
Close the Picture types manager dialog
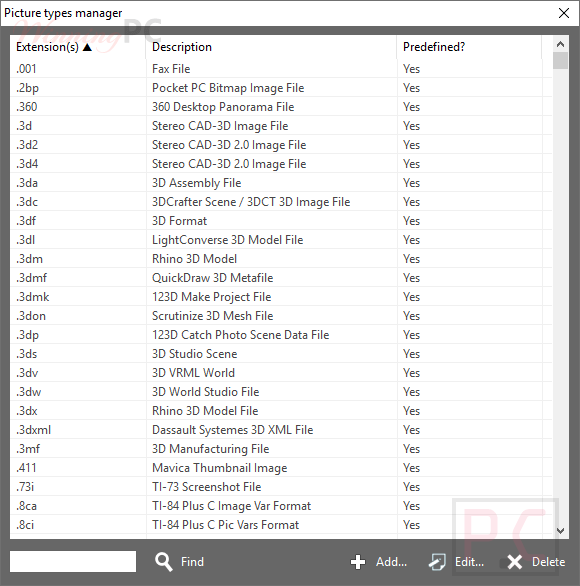coord(564,13)
